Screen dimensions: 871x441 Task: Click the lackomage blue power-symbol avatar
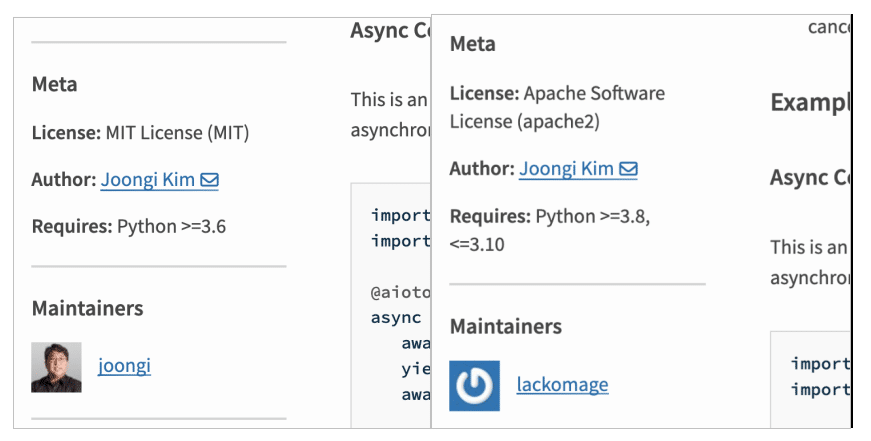click(x=474, y=385)
